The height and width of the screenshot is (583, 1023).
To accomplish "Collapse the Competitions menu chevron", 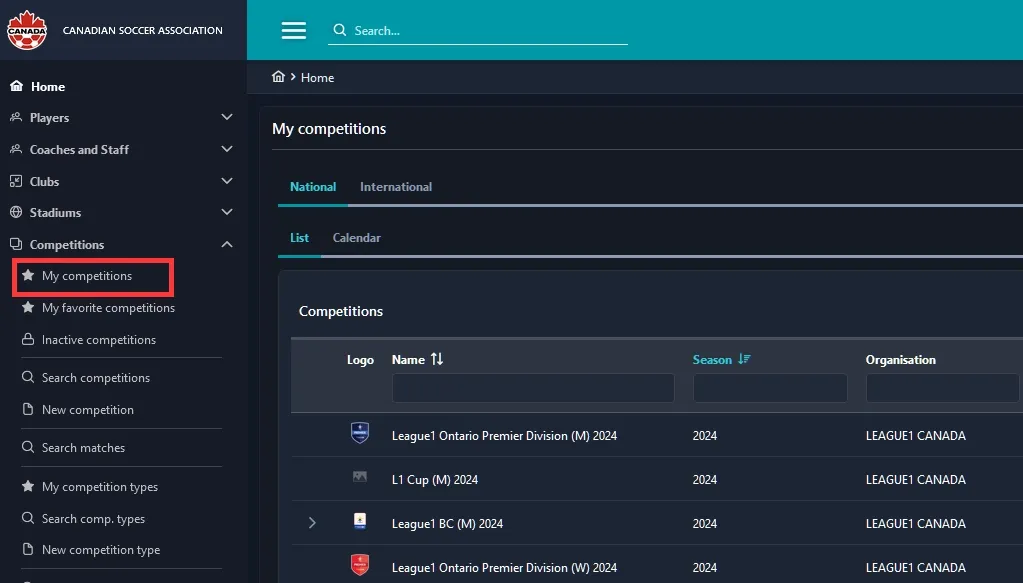I will (x=227, y=245).
